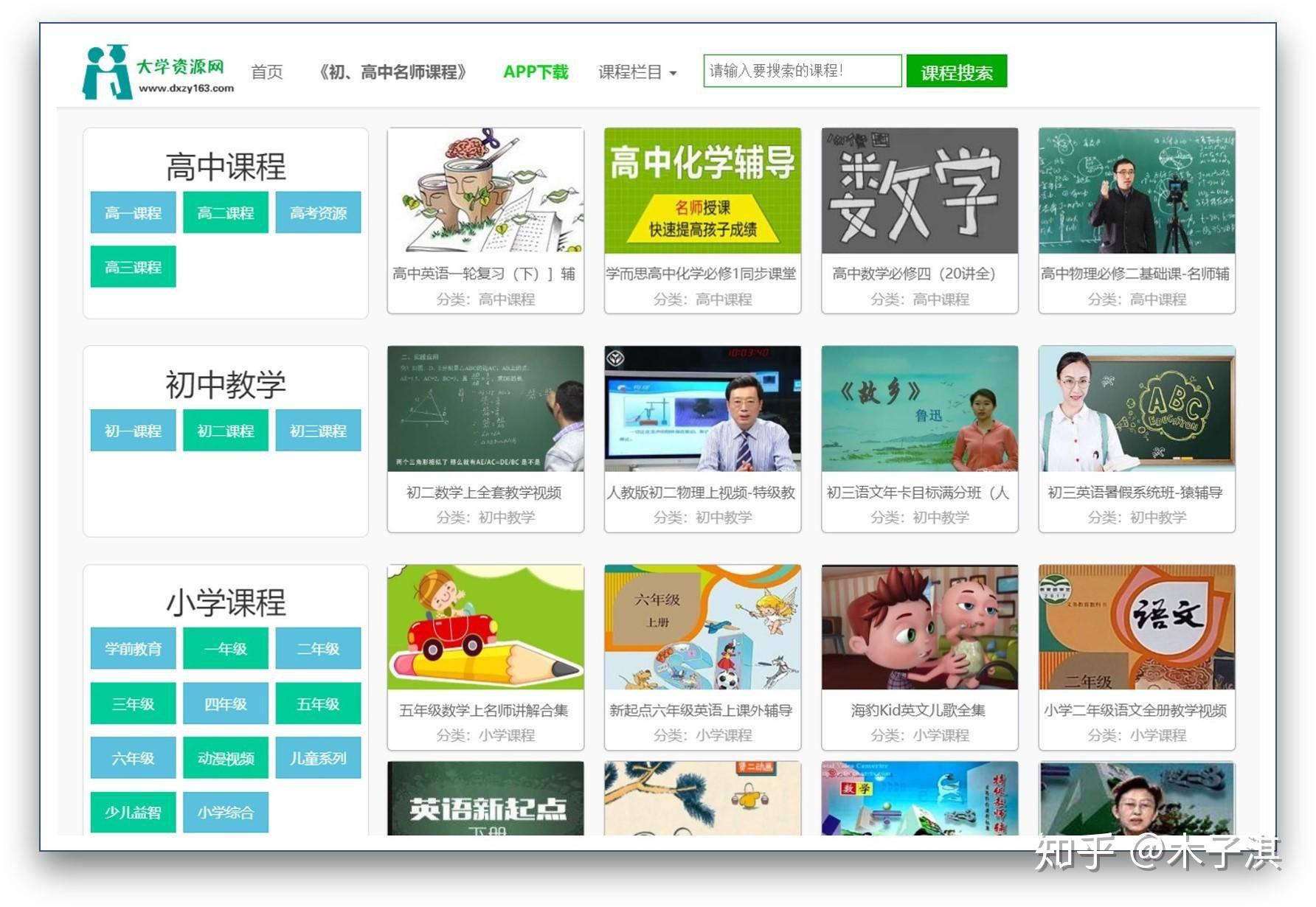Viewport: 1316px width, 907px height.
Task: Select the 三年级 grade button
Action: (134, 703)
